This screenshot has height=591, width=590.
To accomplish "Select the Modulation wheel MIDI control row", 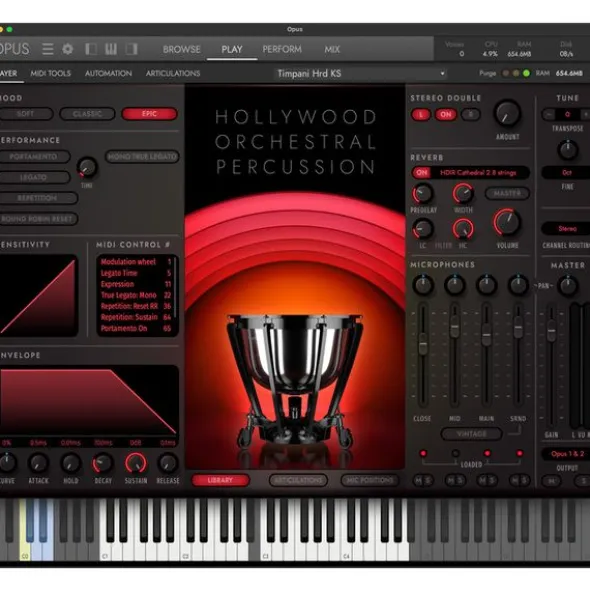I will 136,262.
